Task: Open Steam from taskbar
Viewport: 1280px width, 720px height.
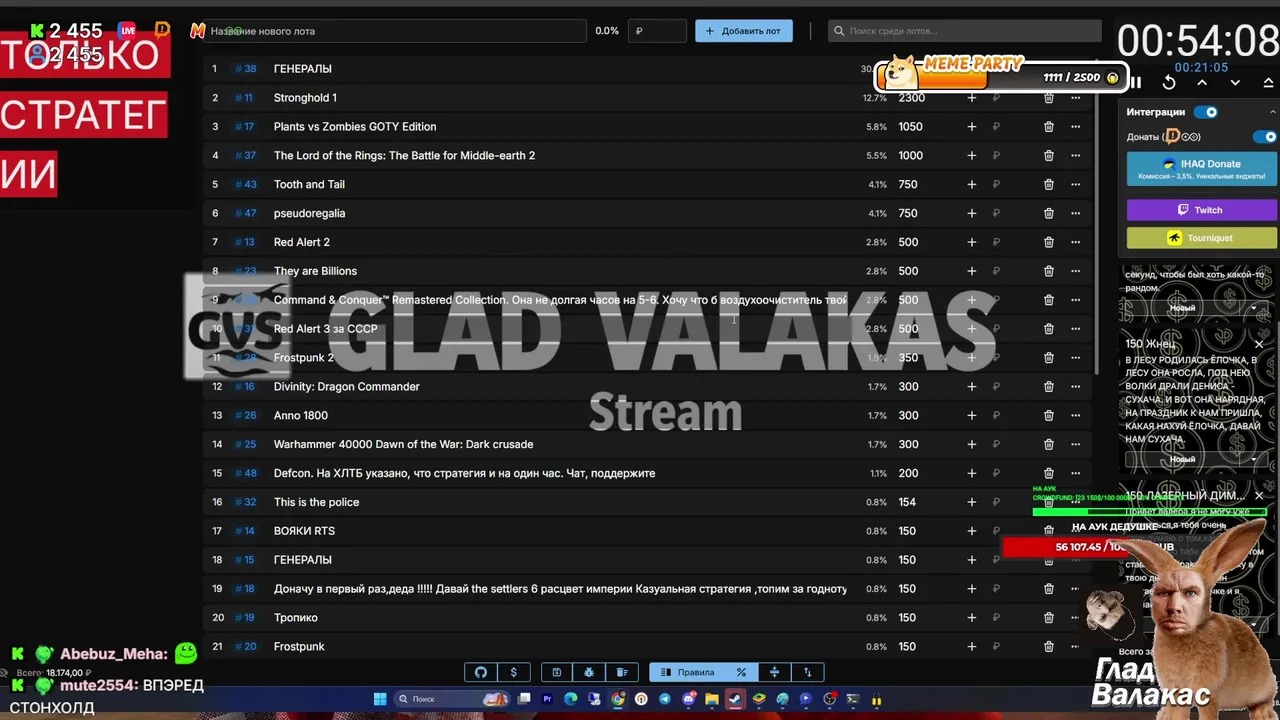Action: tap(735, 699)
